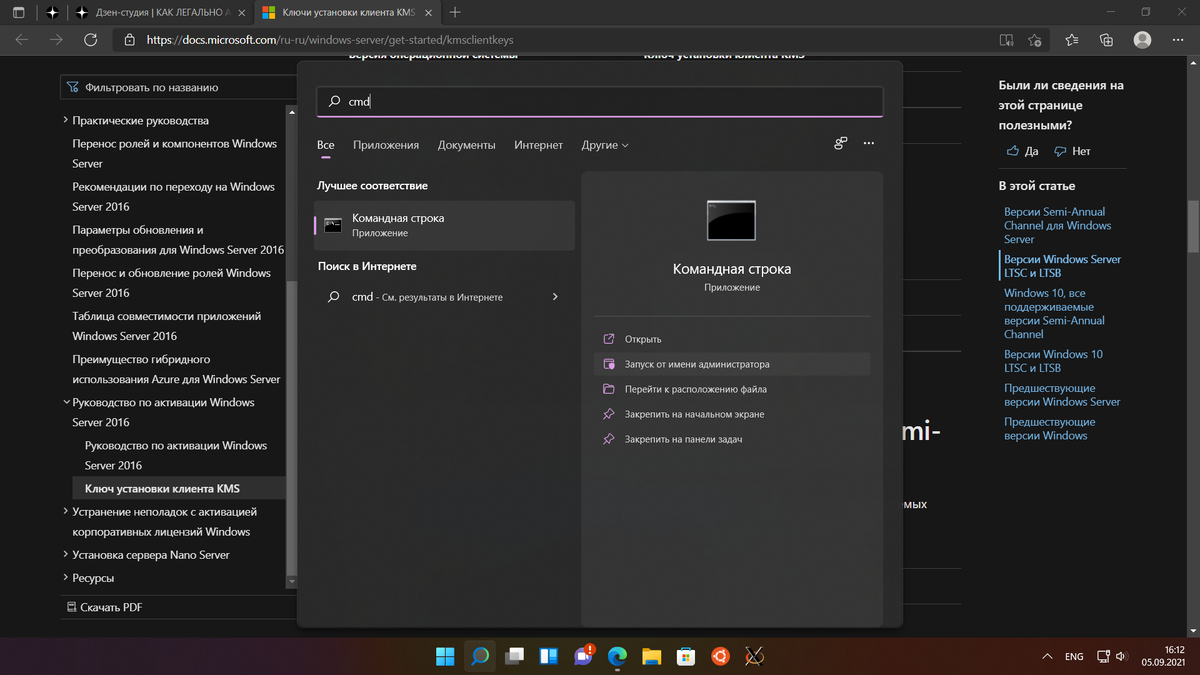Click the Фильтровать по названию filter box
Viewport: 1200px width, 675px height.
178,87
